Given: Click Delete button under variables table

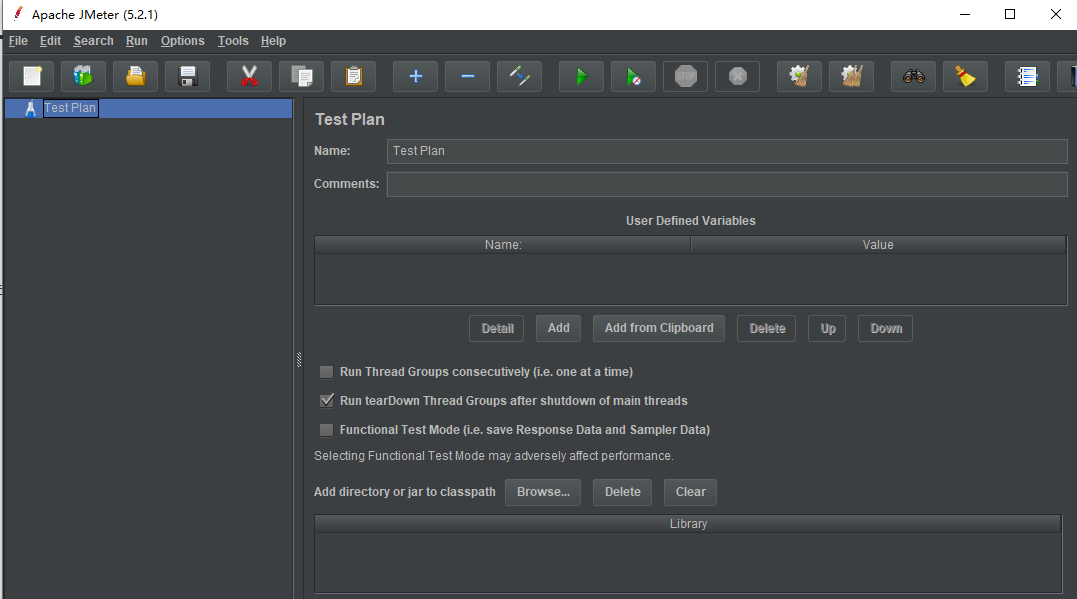Looking at the screenshot, I should [x=767, y=328].
